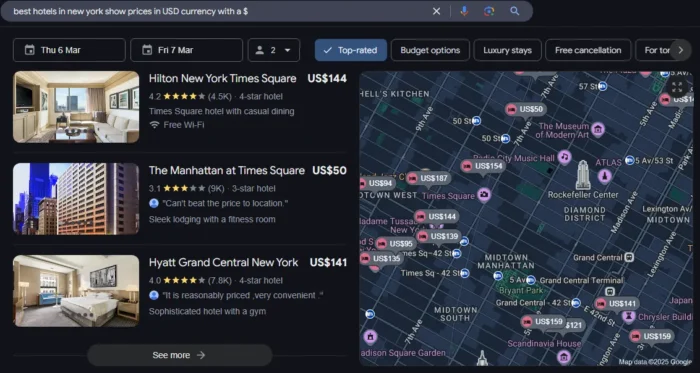Click the Scandinavia House marker icon
Screen dimensions: 700x373
click(x=564, y=356)
